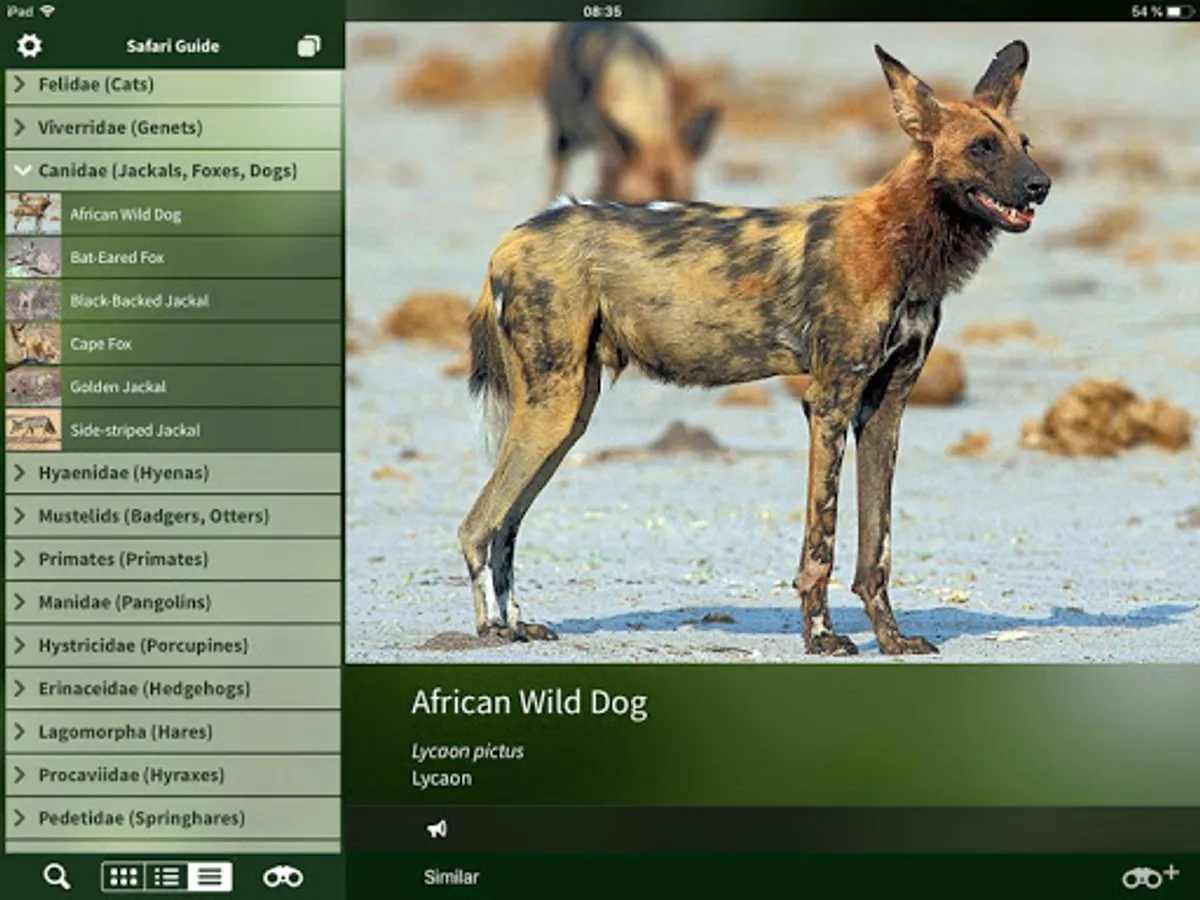The height and width of the screenshot is (900, 1200).
Task: Tap the Bat-Eared Fox thumbnail
Action: coord(33,257)
